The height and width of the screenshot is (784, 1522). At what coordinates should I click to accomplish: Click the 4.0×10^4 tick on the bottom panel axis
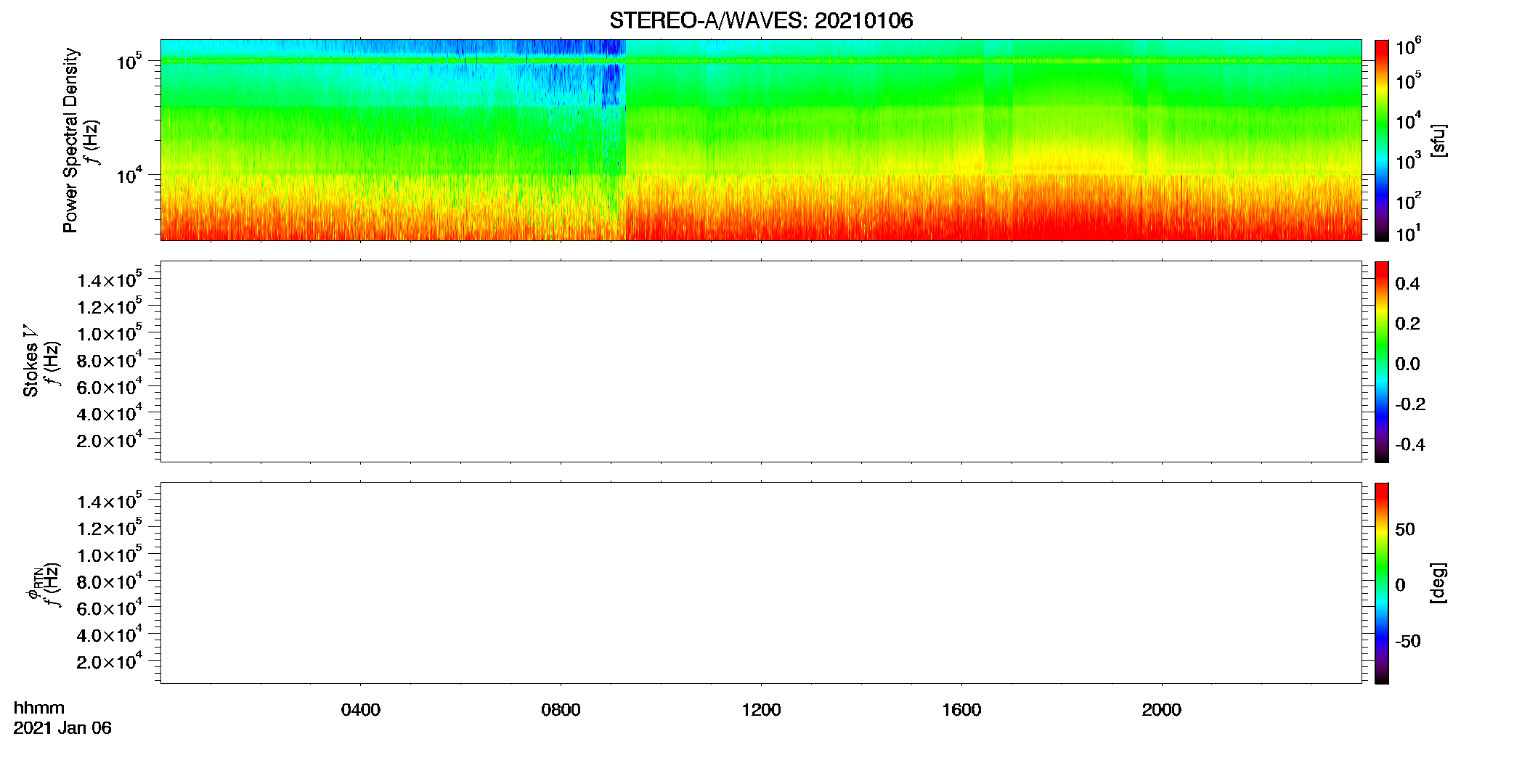tap(110, 634)
